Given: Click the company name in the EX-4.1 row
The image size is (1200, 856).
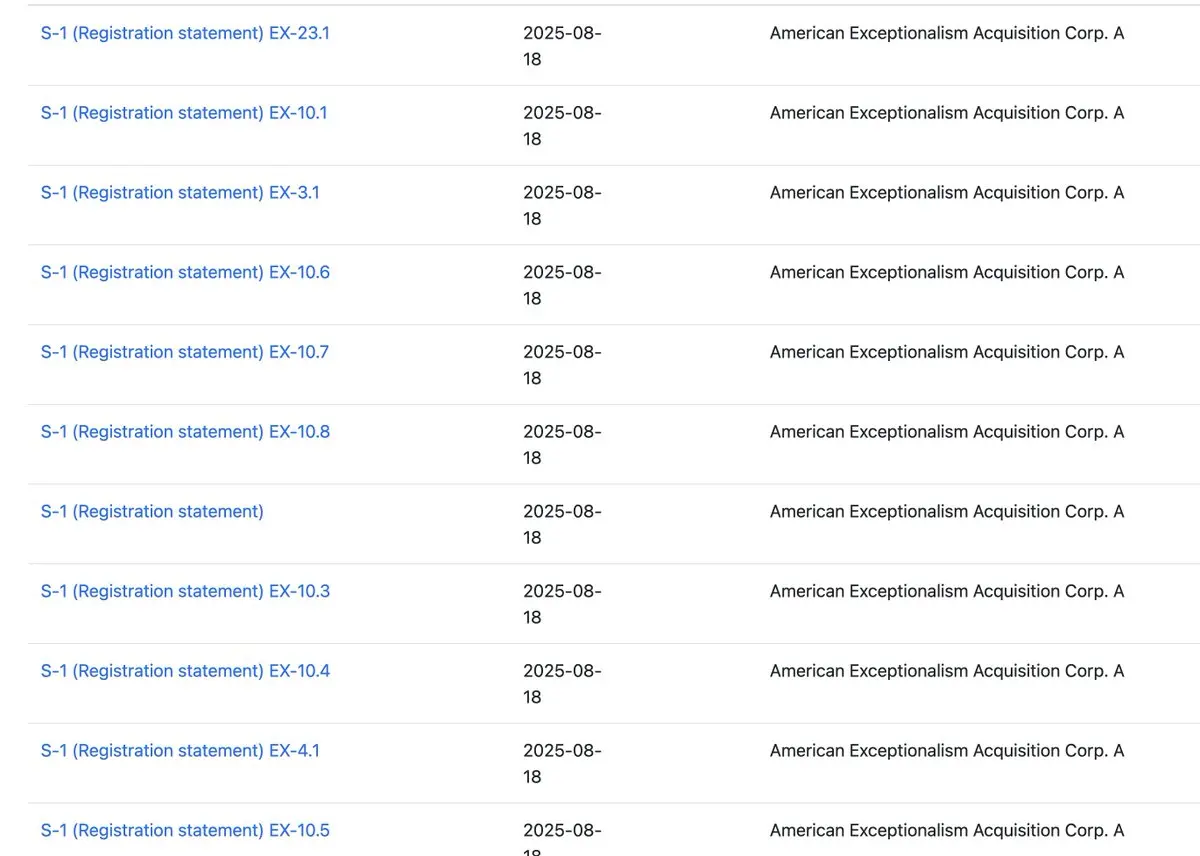Looking at the screenshot, I should (947, 751).
